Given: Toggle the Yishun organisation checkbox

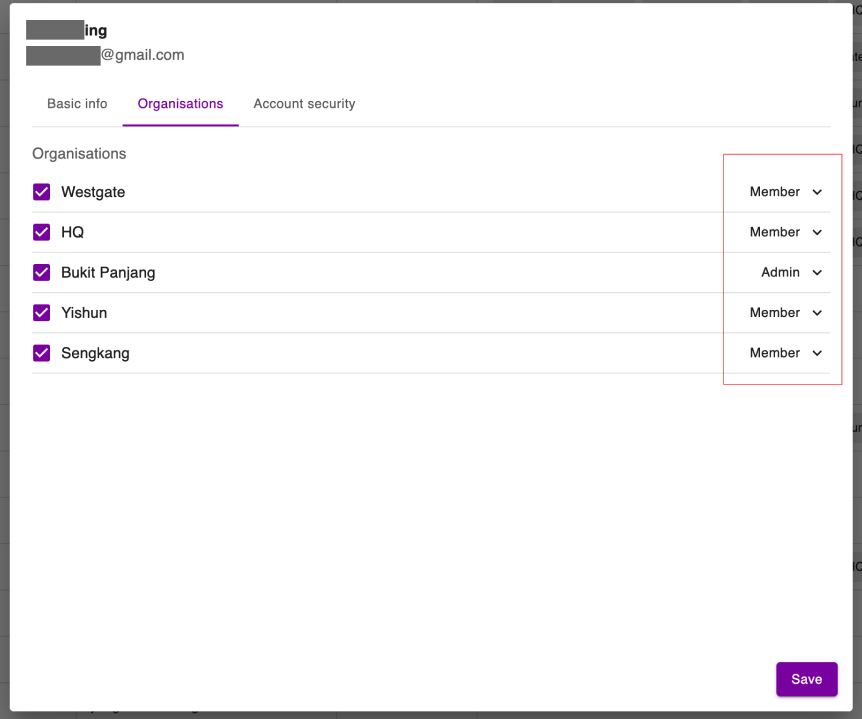Looking at the screenshot, I should pos(42,313).
